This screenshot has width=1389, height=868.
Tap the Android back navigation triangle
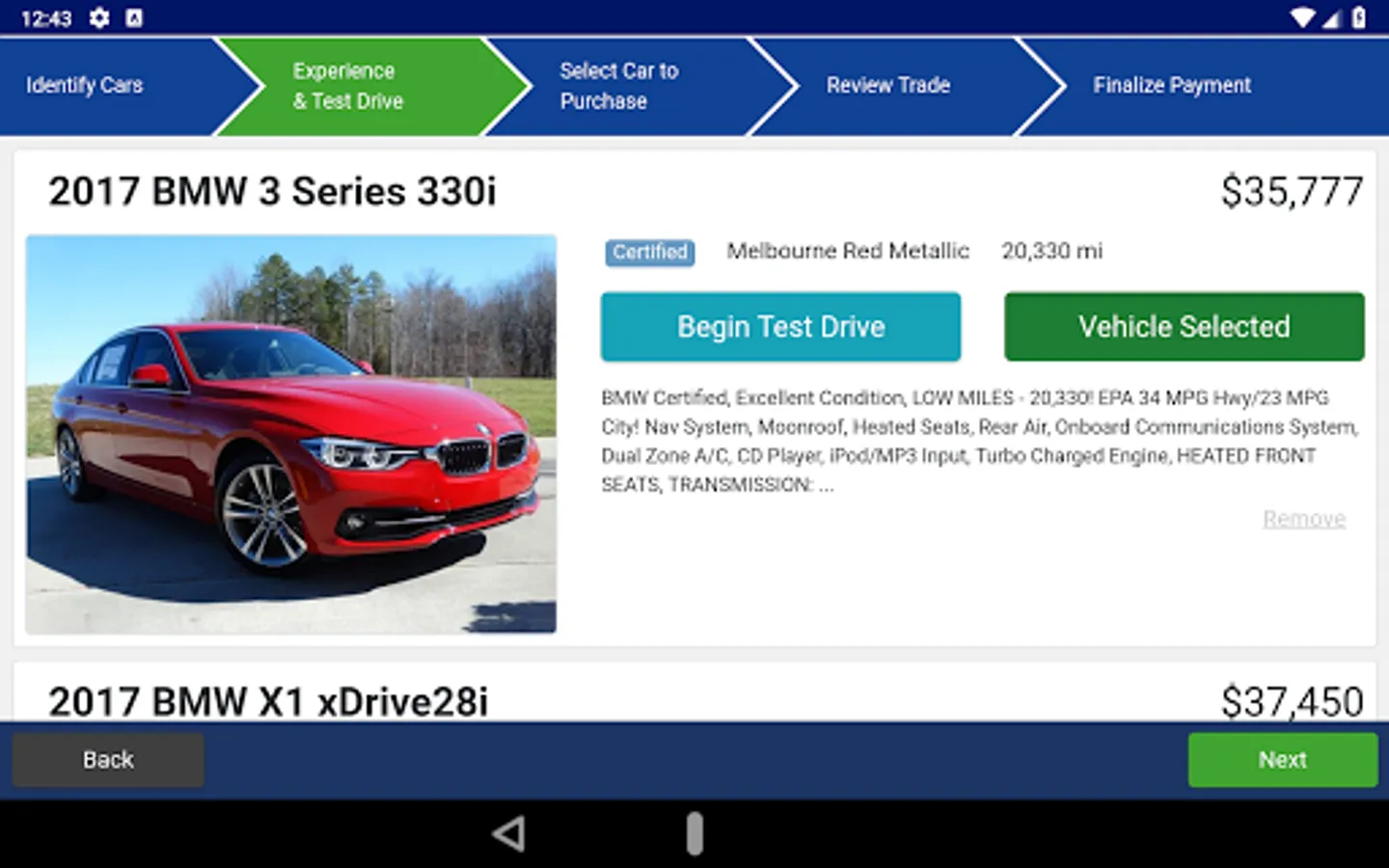point(508,833)
